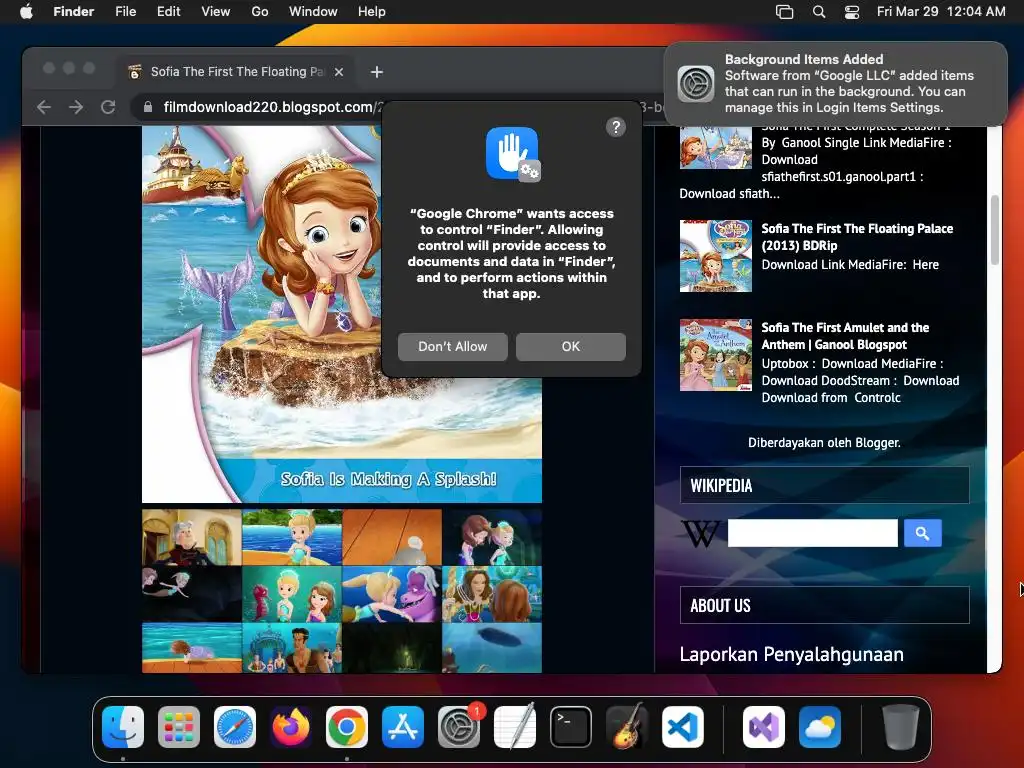
Task: Go back in Chrome
Action: point(44,107)
